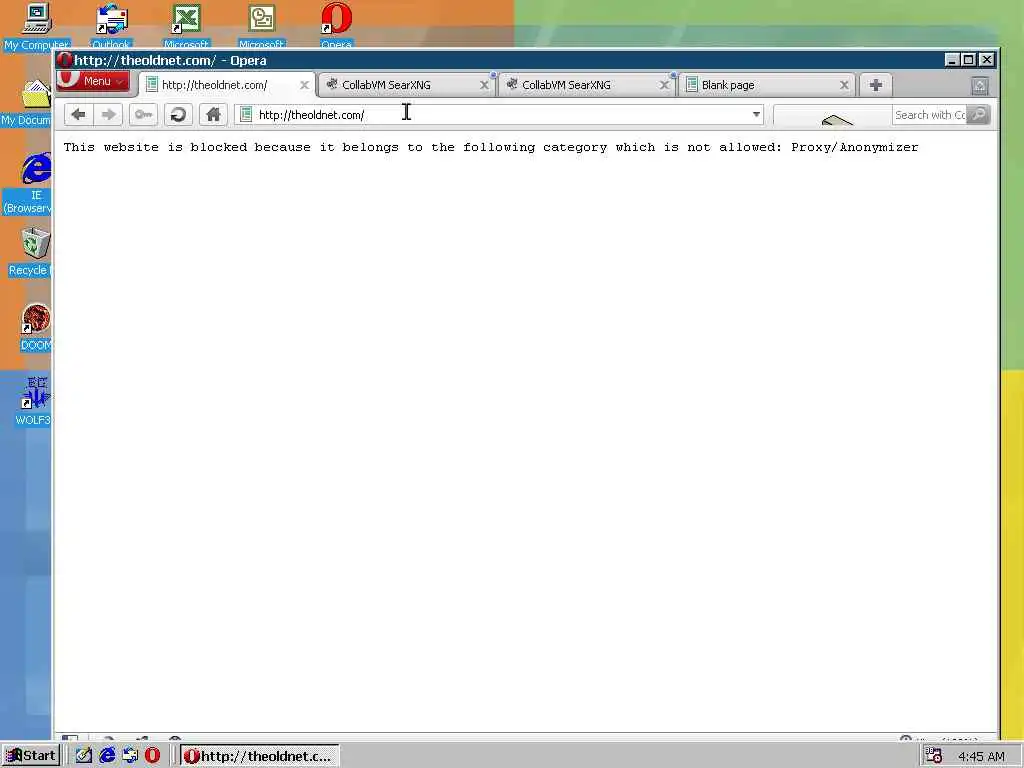Select the second Microsoft desktop shortcut

click(x=261, y=26)
